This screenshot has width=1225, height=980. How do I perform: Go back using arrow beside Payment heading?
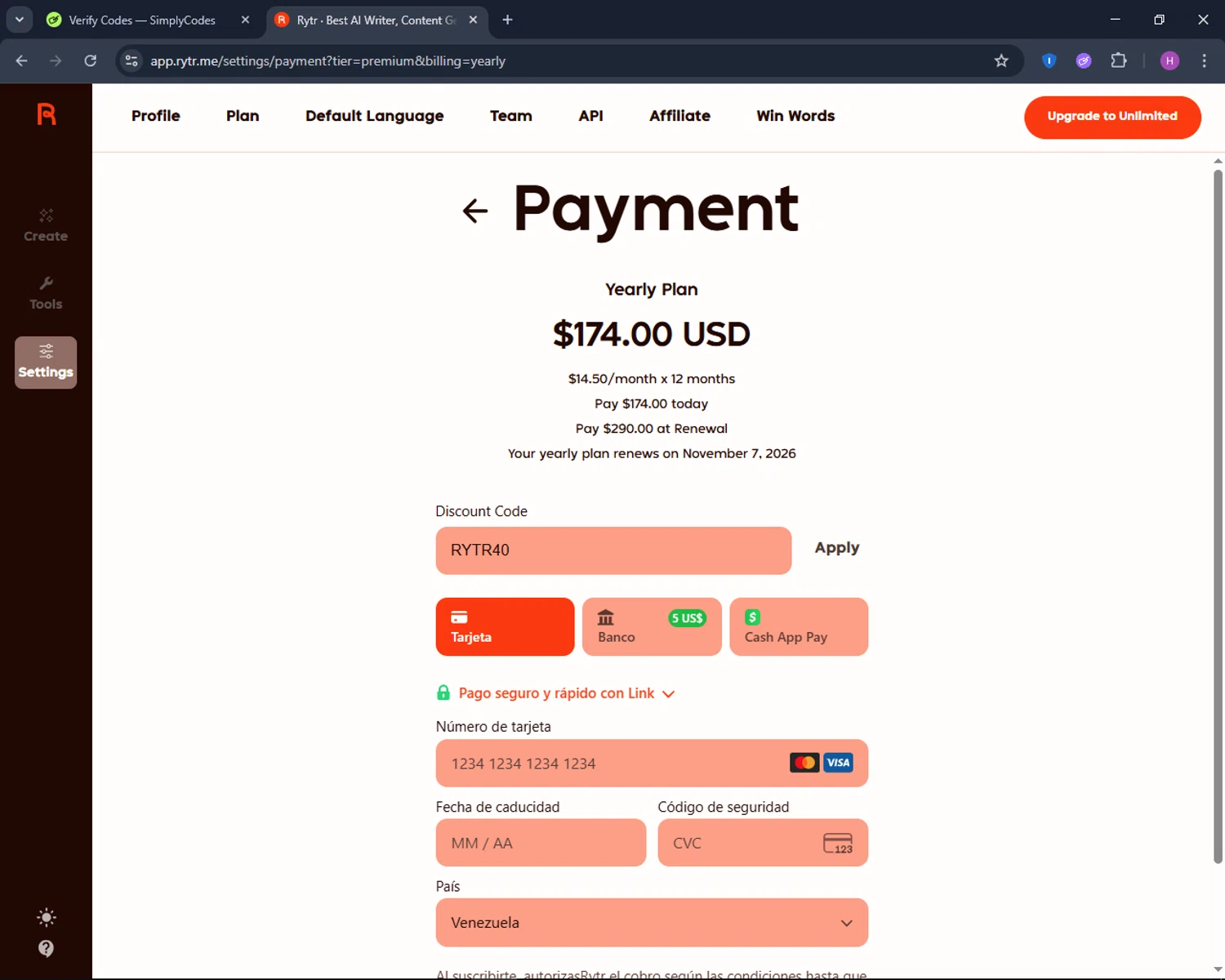[x=474, y=211]
